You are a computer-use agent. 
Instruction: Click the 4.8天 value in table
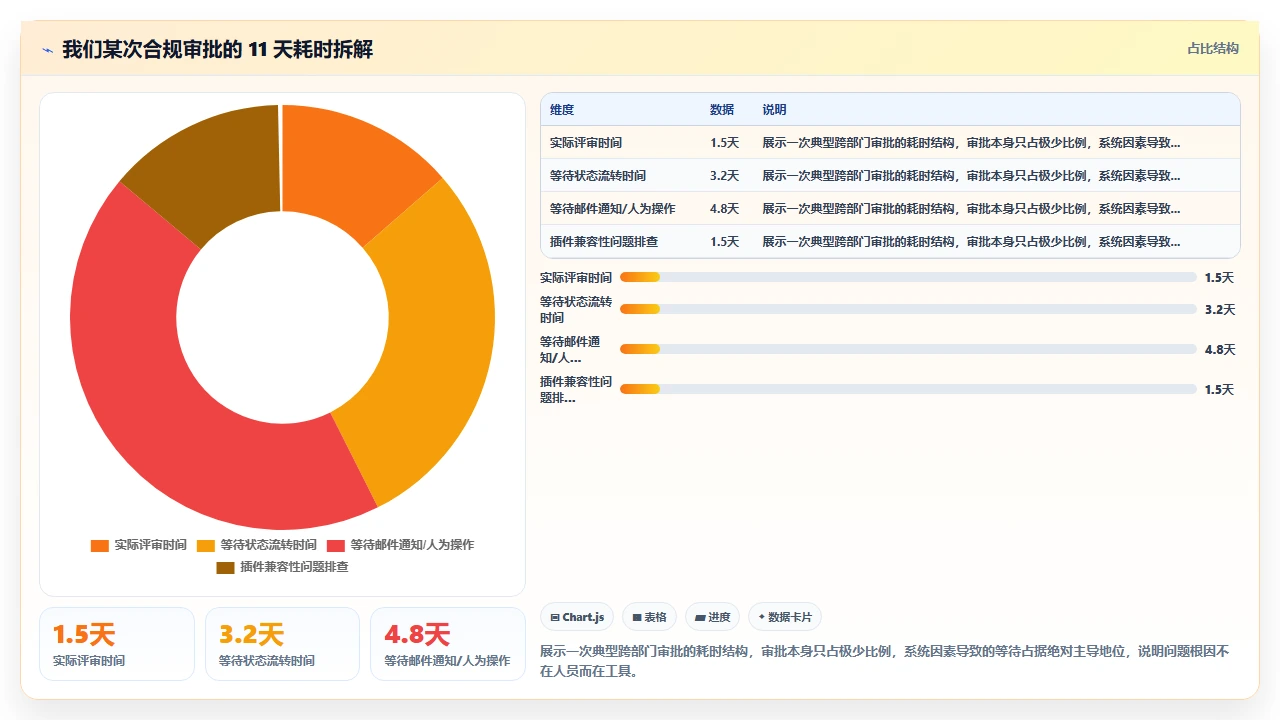tap(725, 209)
